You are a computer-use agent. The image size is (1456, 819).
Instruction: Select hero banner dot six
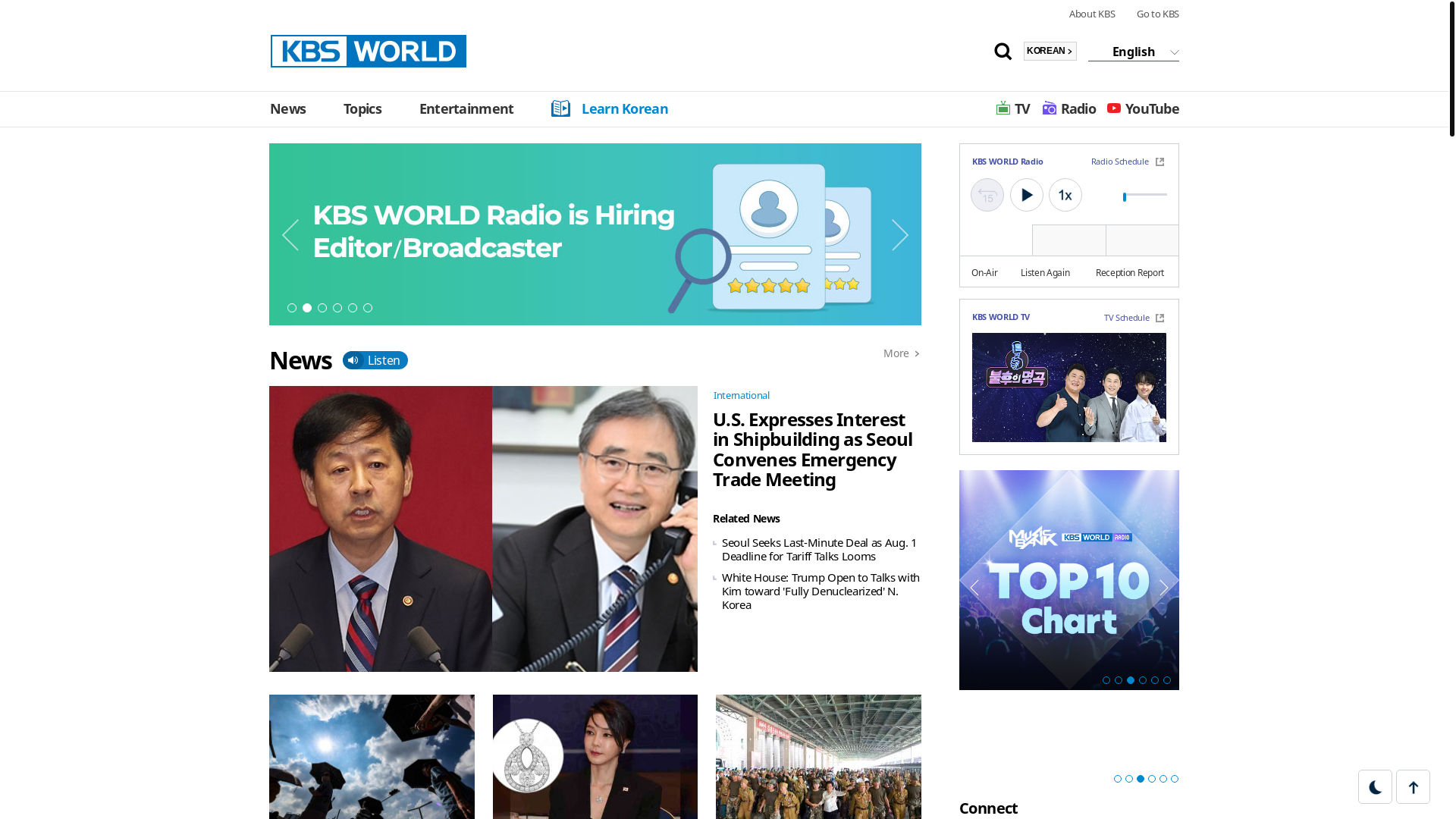pos(368,308)
